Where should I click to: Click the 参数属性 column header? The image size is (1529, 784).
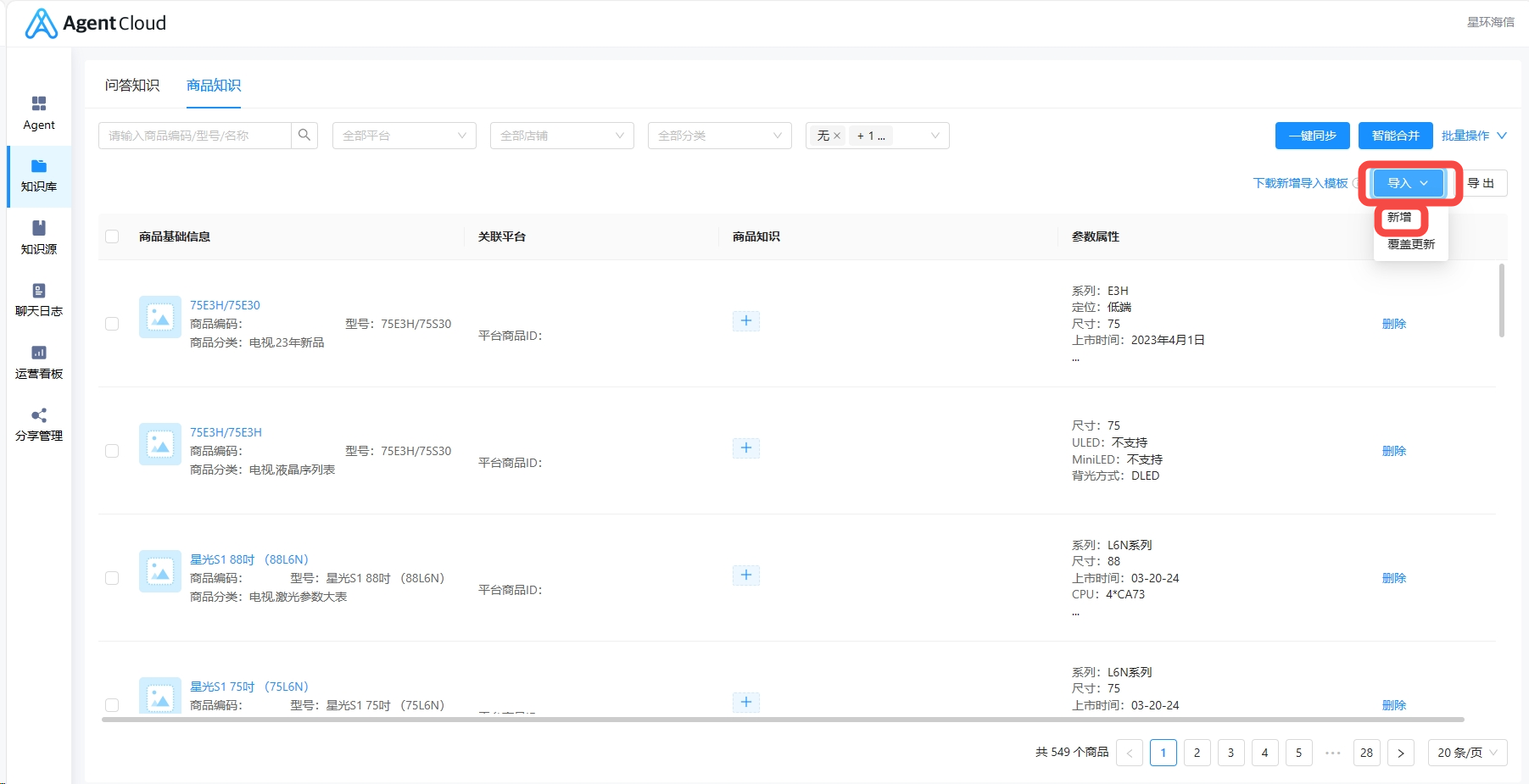coord(1096,236)
